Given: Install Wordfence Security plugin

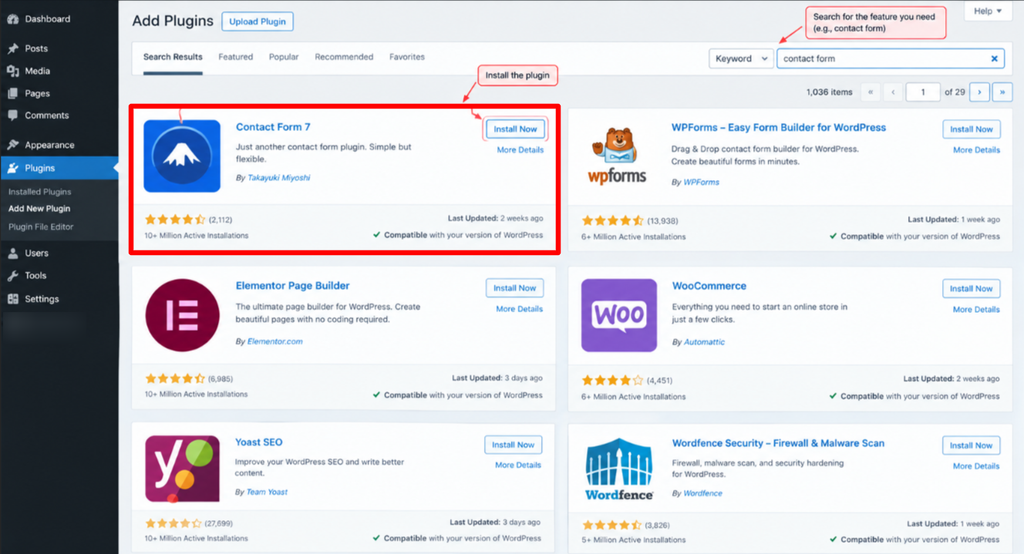Looking at the screenshot, I should pyautogui.click(x=971, y=446).
